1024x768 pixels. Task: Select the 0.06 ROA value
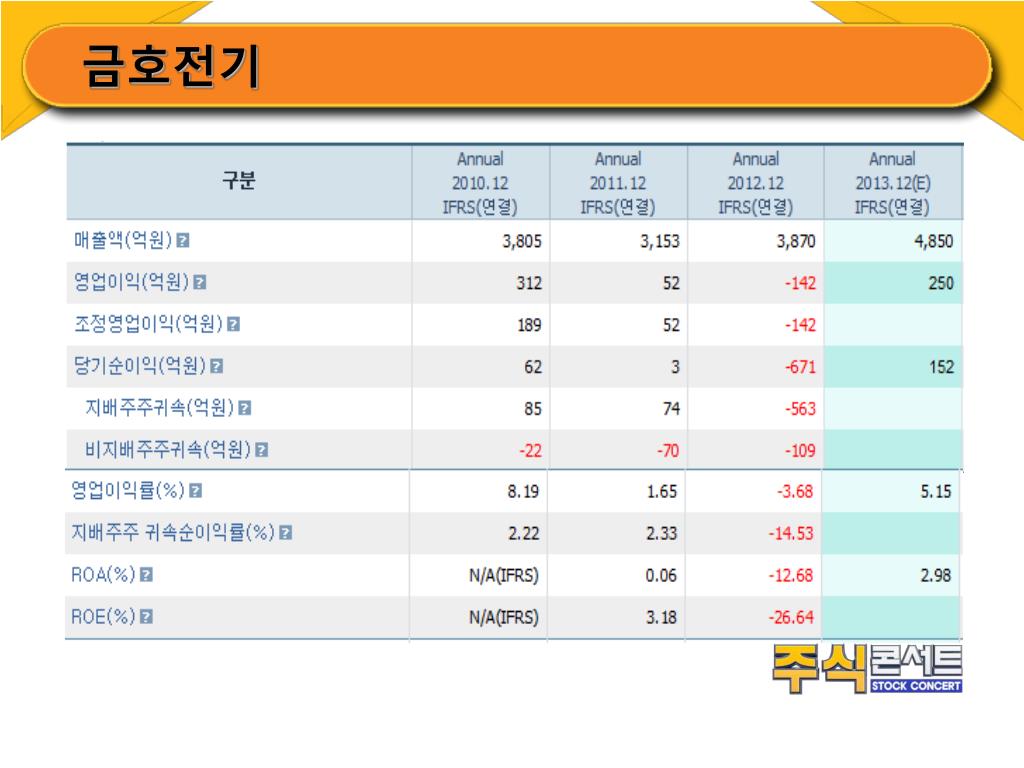coord(661,576)
